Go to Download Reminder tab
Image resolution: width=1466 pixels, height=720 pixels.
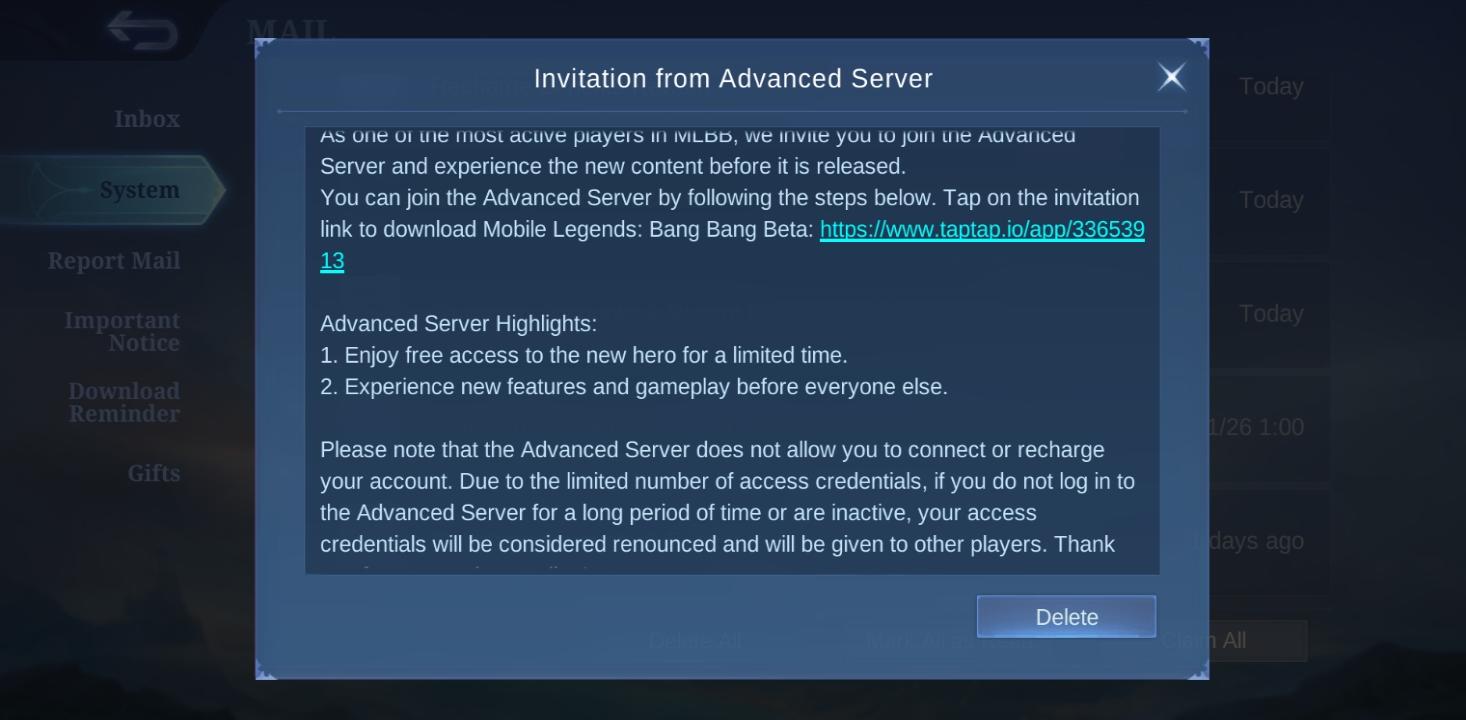tap(124, 403)
